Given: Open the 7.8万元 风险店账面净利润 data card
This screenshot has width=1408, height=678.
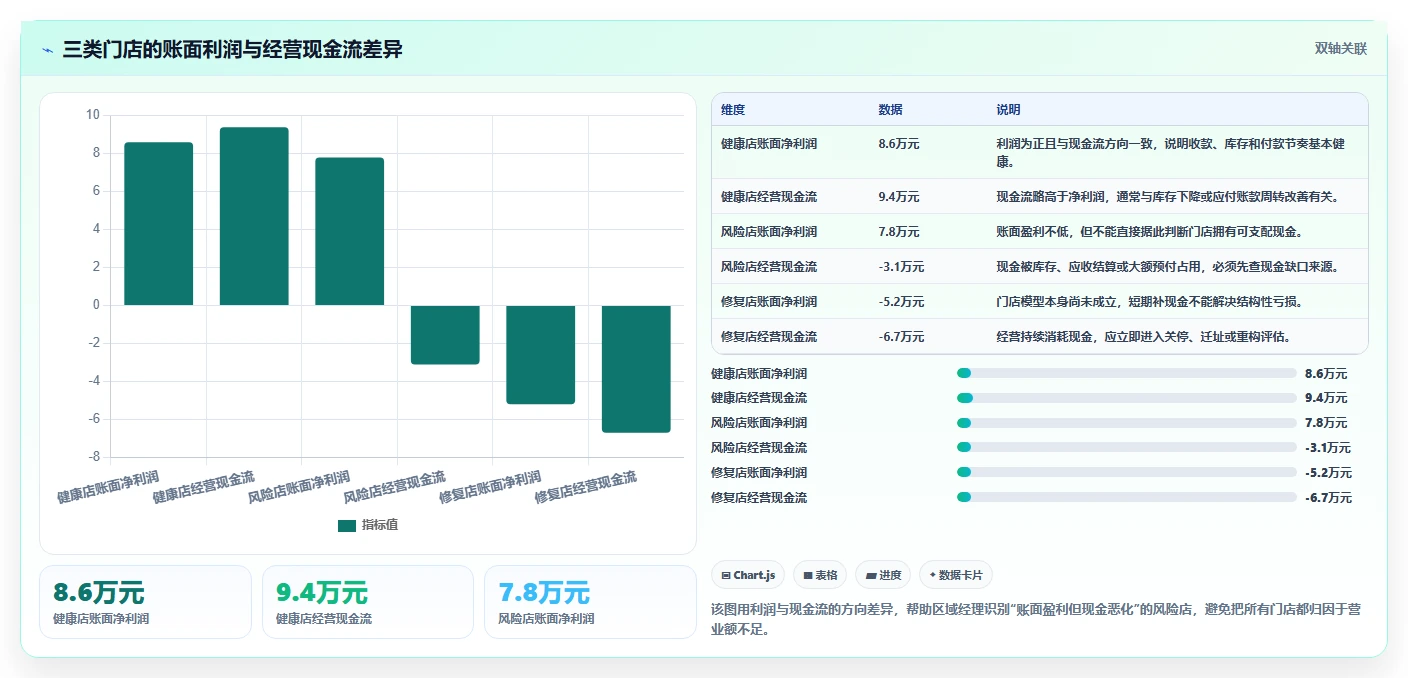Looking at the screenshot, I should pyautogui.click(x=590, y=602).
